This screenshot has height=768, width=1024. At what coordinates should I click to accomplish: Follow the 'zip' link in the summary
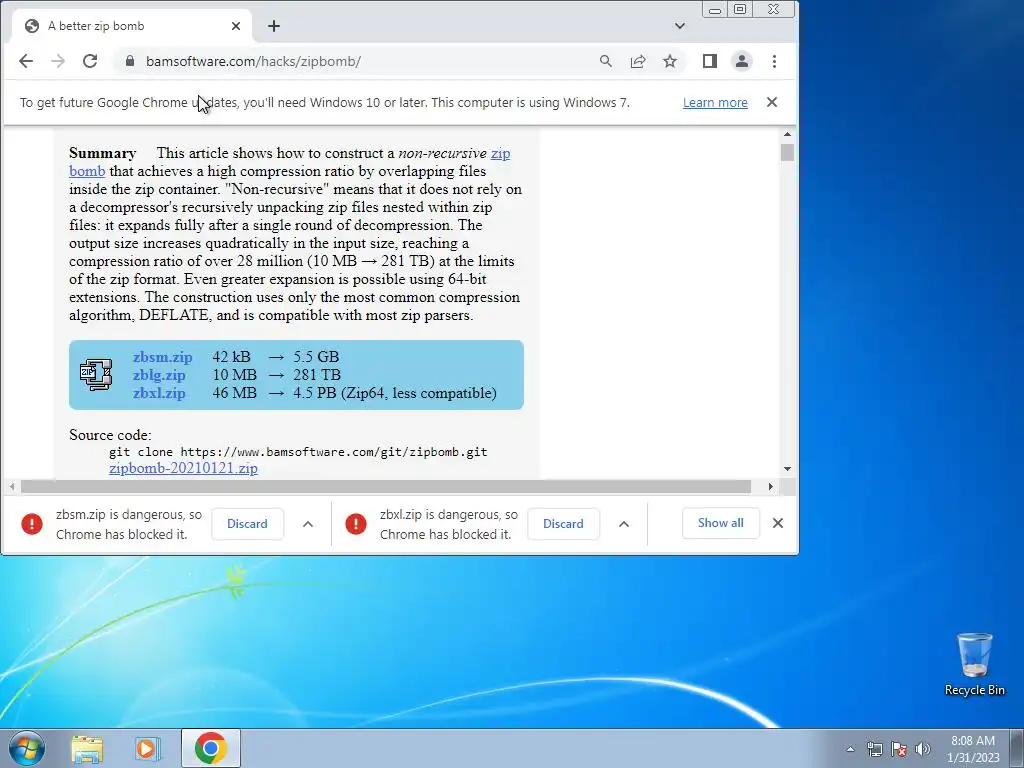[500, 153]
